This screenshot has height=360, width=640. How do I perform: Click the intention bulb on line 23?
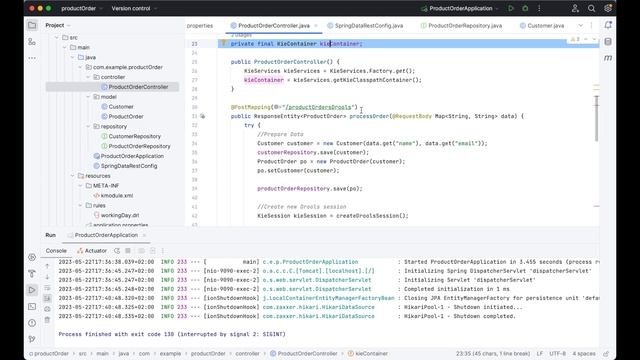click(x=223, y=43)
